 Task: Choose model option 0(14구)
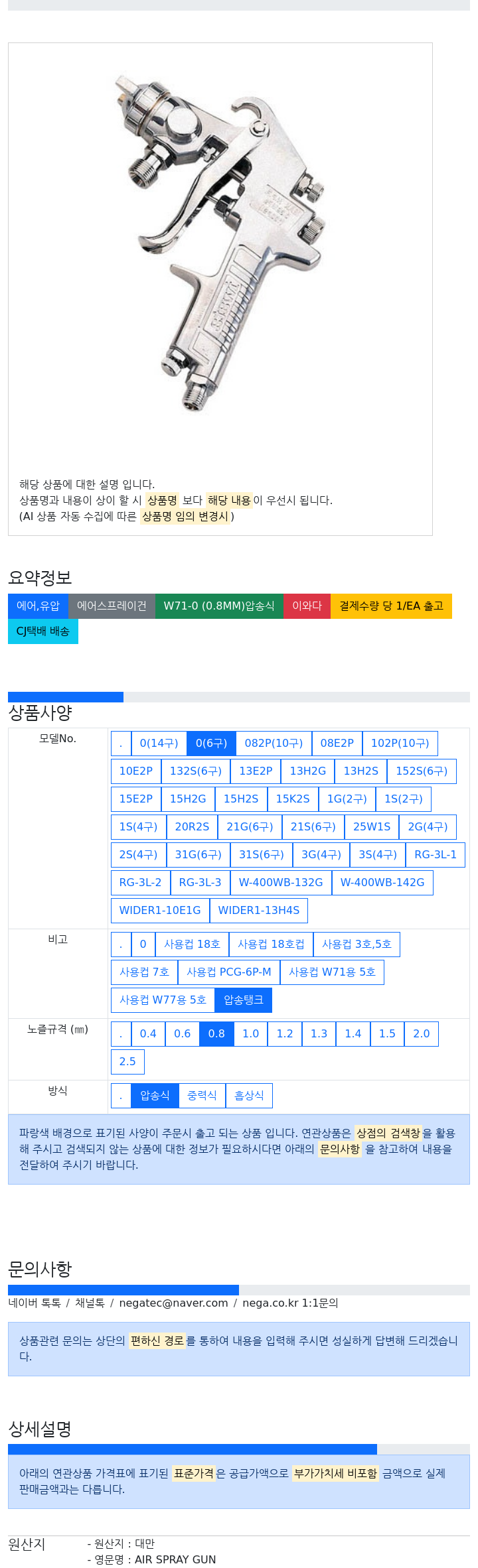click(159, 744)
